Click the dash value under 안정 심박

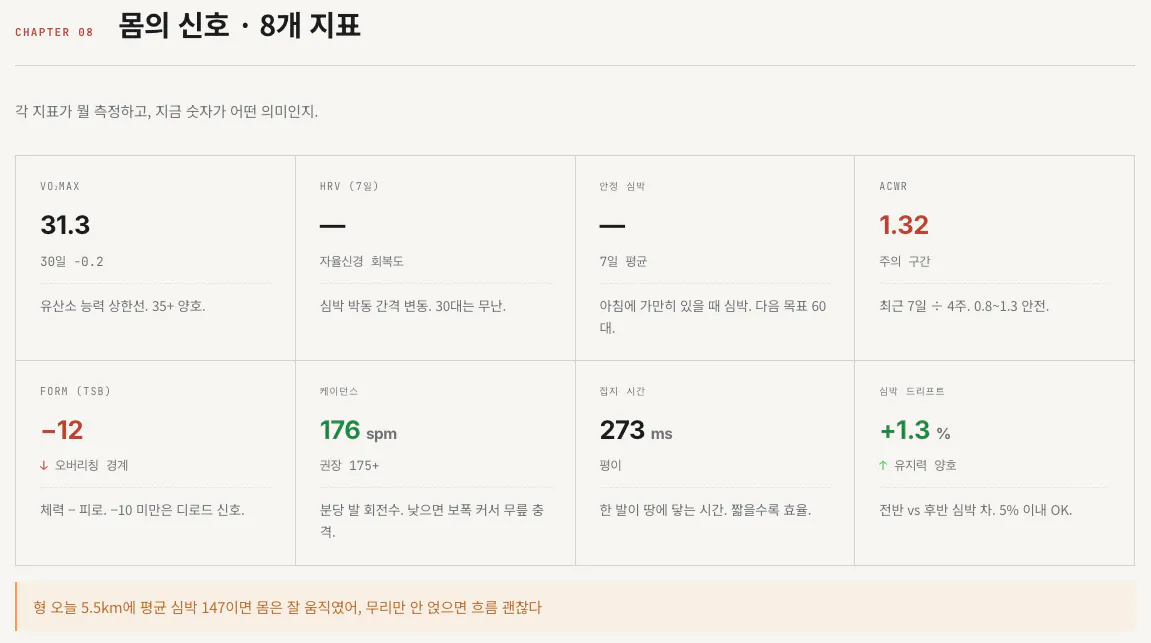pos(612,225)
